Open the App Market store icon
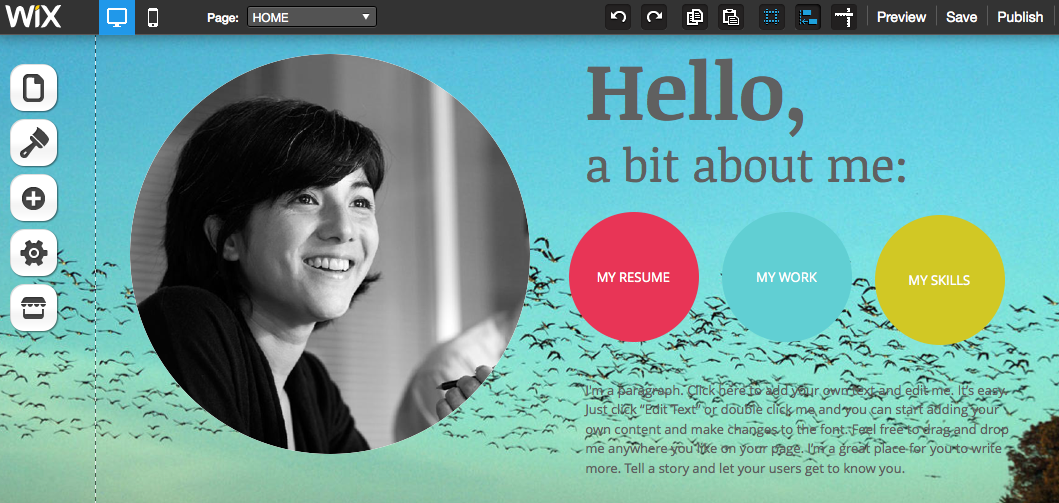Image resolution: width=1059 pixels, height=503 pixels. (x=34, y=309)
